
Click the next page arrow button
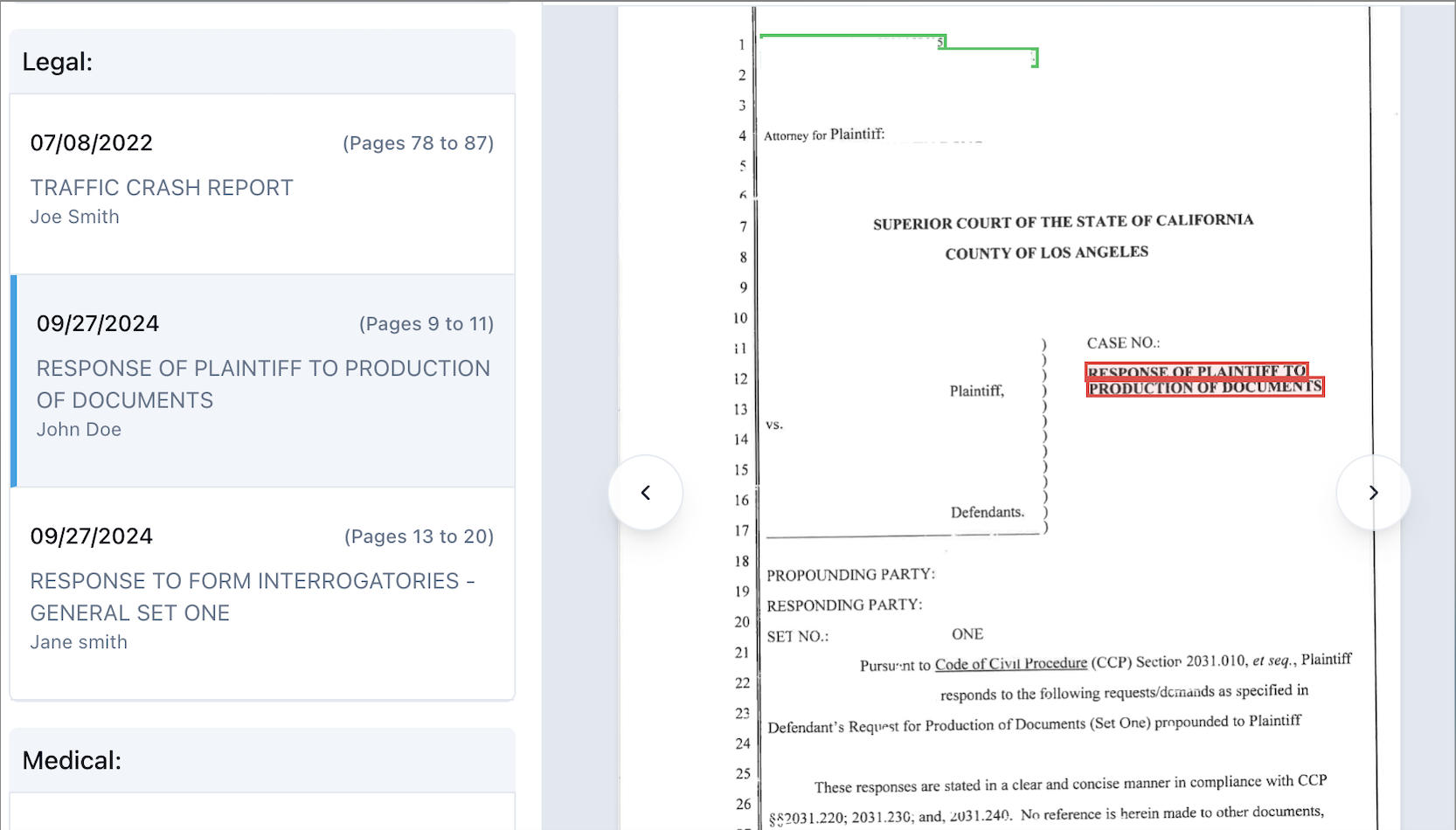click(x=1373, y=493)
